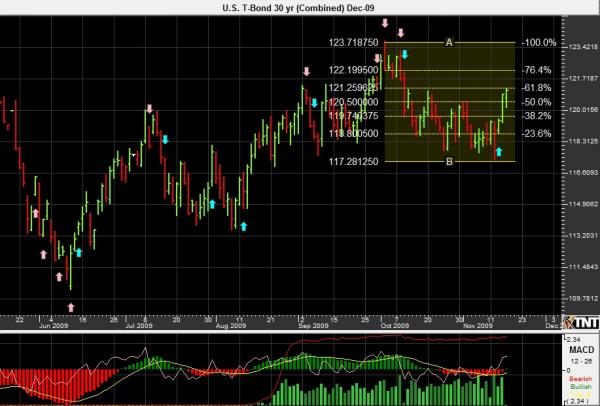Click the Bullish legend text

pyautogui.click(x=579, y=388)
